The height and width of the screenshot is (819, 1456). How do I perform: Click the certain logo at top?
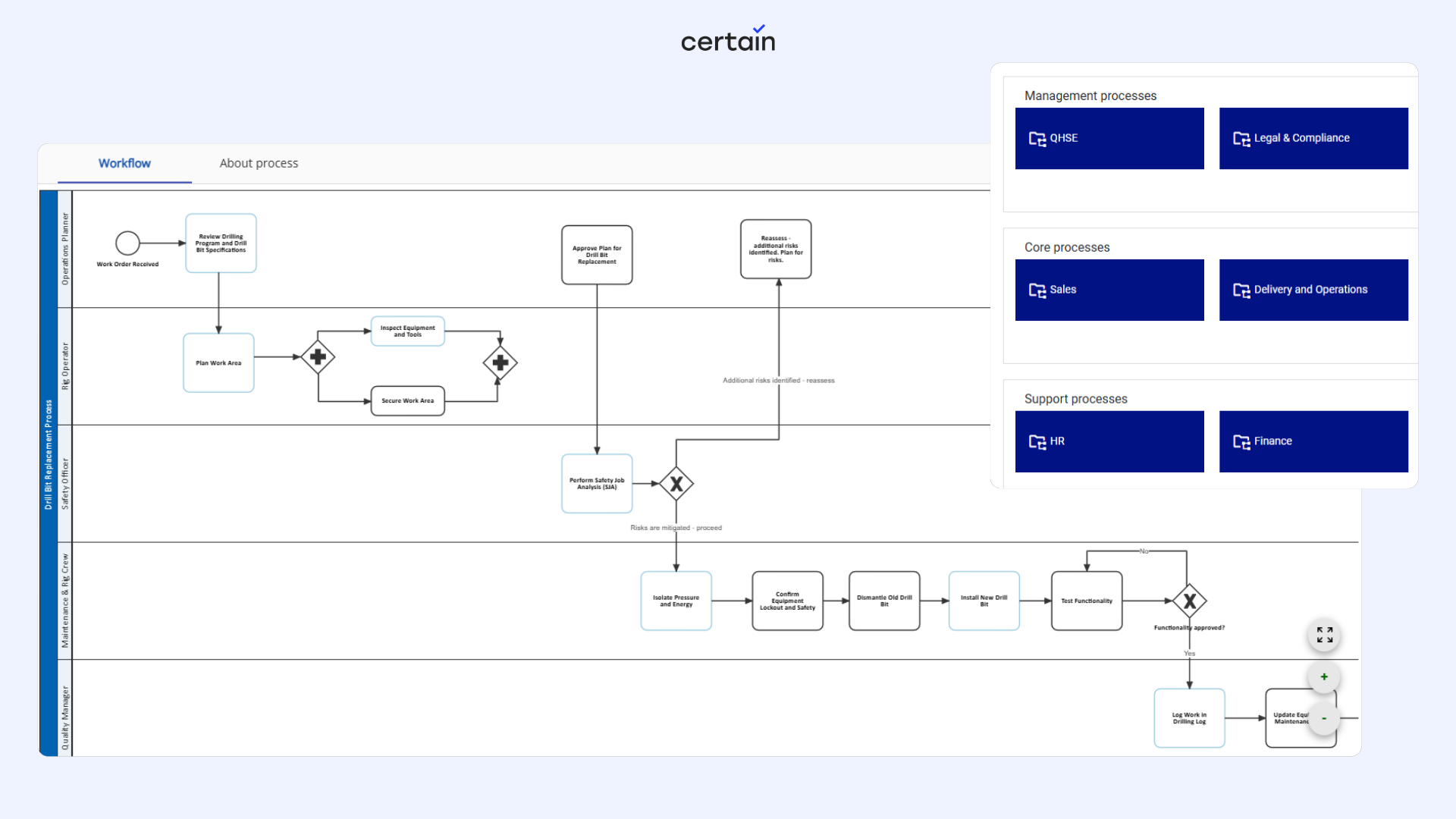click(727, 39)
